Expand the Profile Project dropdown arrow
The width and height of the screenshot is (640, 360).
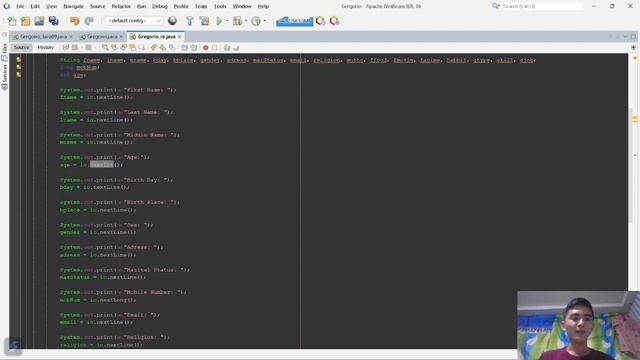pyautogui.click(x=264, y=21)
